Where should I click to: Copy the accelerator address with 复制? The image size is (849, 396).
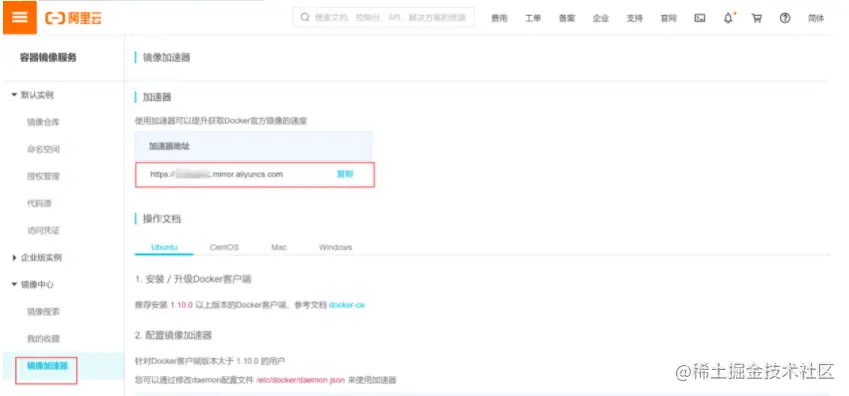pyautogui.click(x=345, y=174)
